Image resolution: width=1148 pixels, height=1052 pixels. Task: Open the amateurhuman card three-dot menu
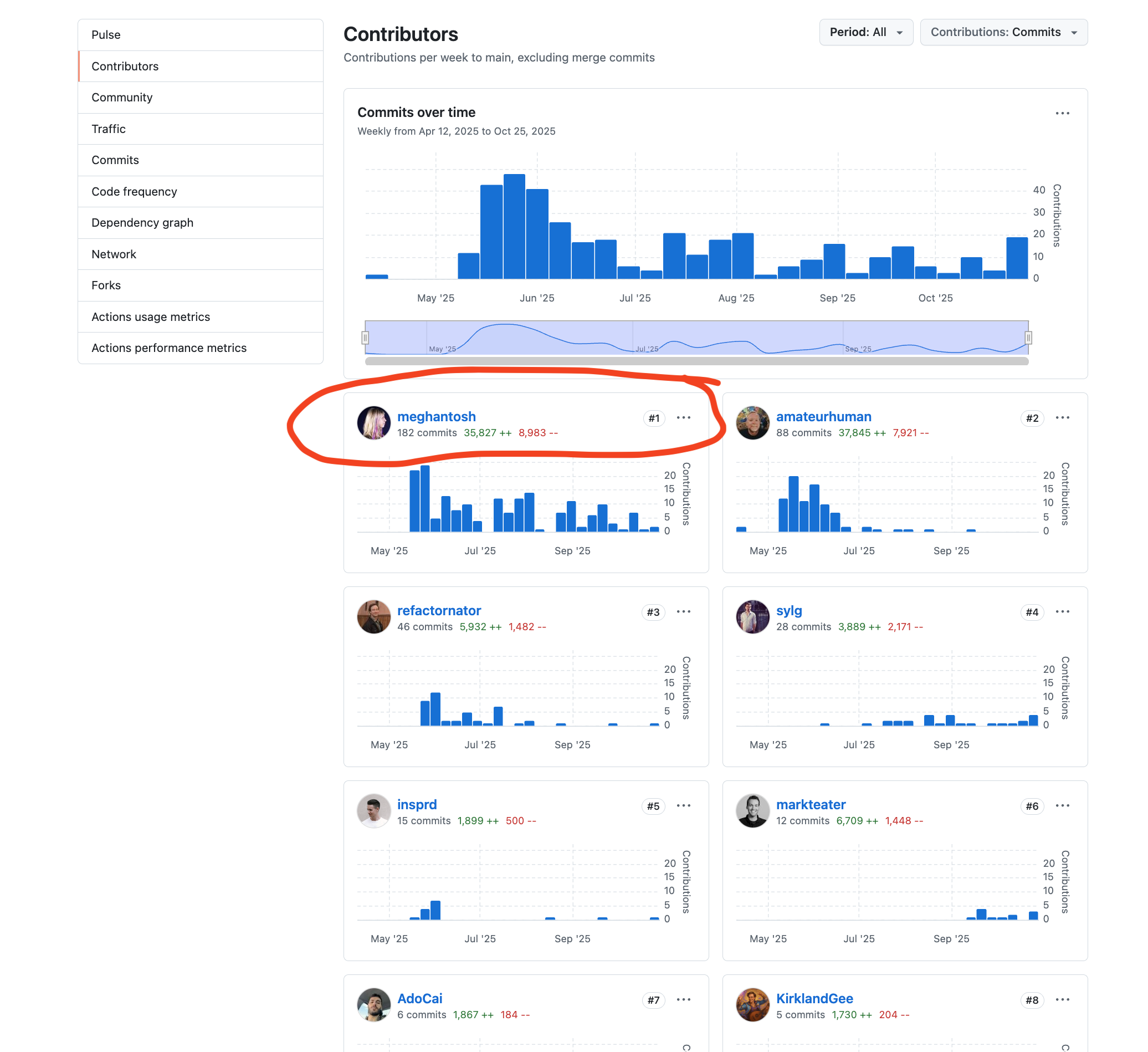[x=1062, y=418]
